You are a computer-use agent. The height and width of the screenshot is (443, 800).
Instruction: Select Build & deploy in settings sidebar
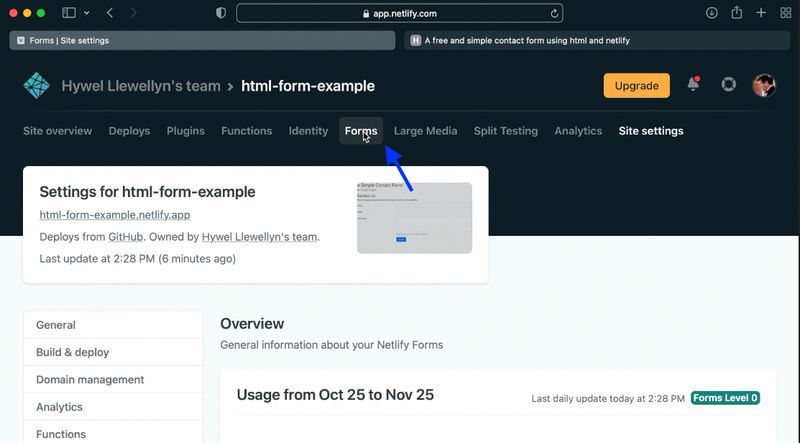[113, 352]
